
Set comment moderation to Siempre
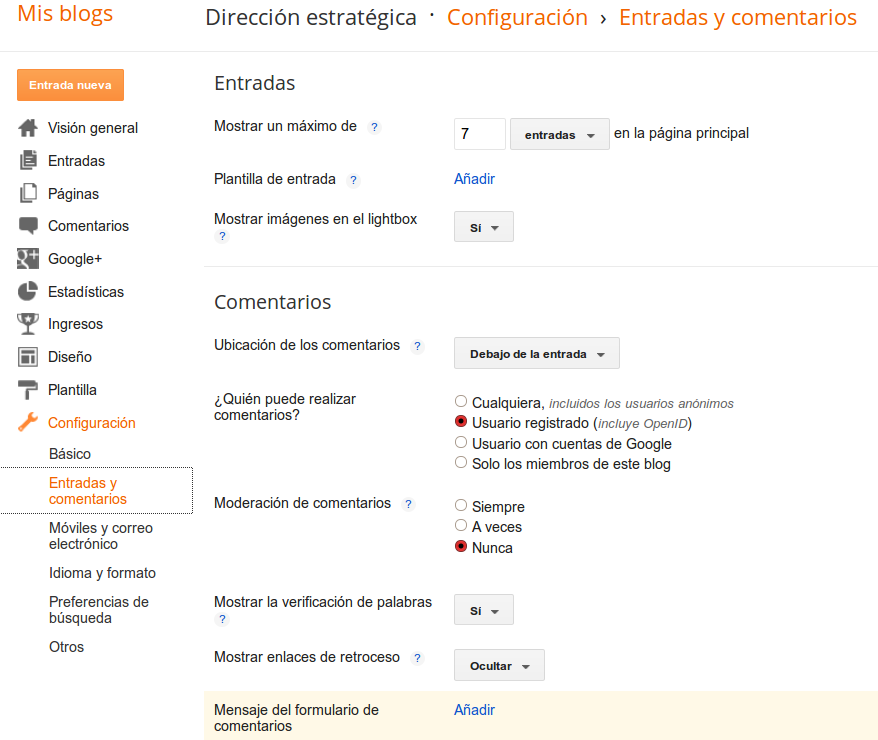[x=461, y=506]
